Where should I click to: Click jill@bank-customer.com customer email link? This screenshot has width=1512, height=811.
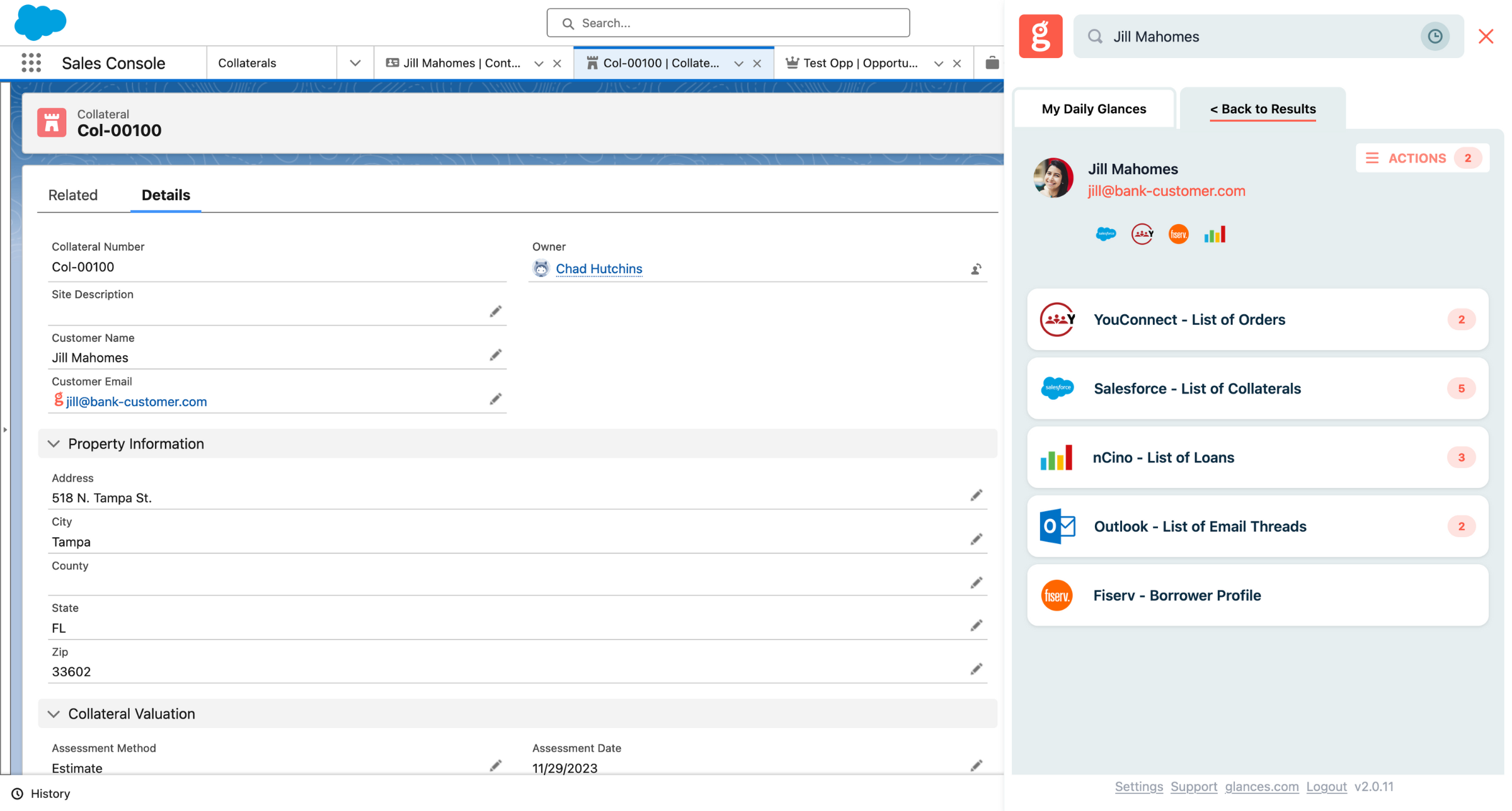136,402
